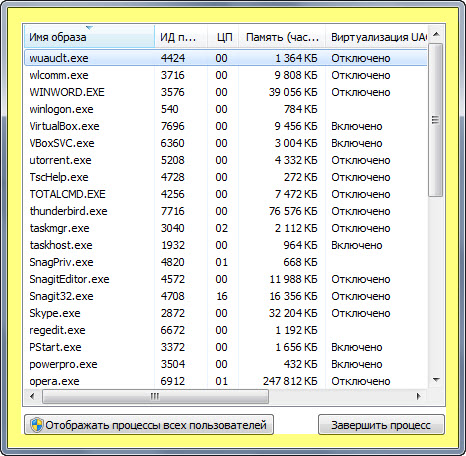The width and height of the screenshot is (466, 456).
Task: Click Отключено in WINWORD.EXE row
Action: tap(361, 92)
